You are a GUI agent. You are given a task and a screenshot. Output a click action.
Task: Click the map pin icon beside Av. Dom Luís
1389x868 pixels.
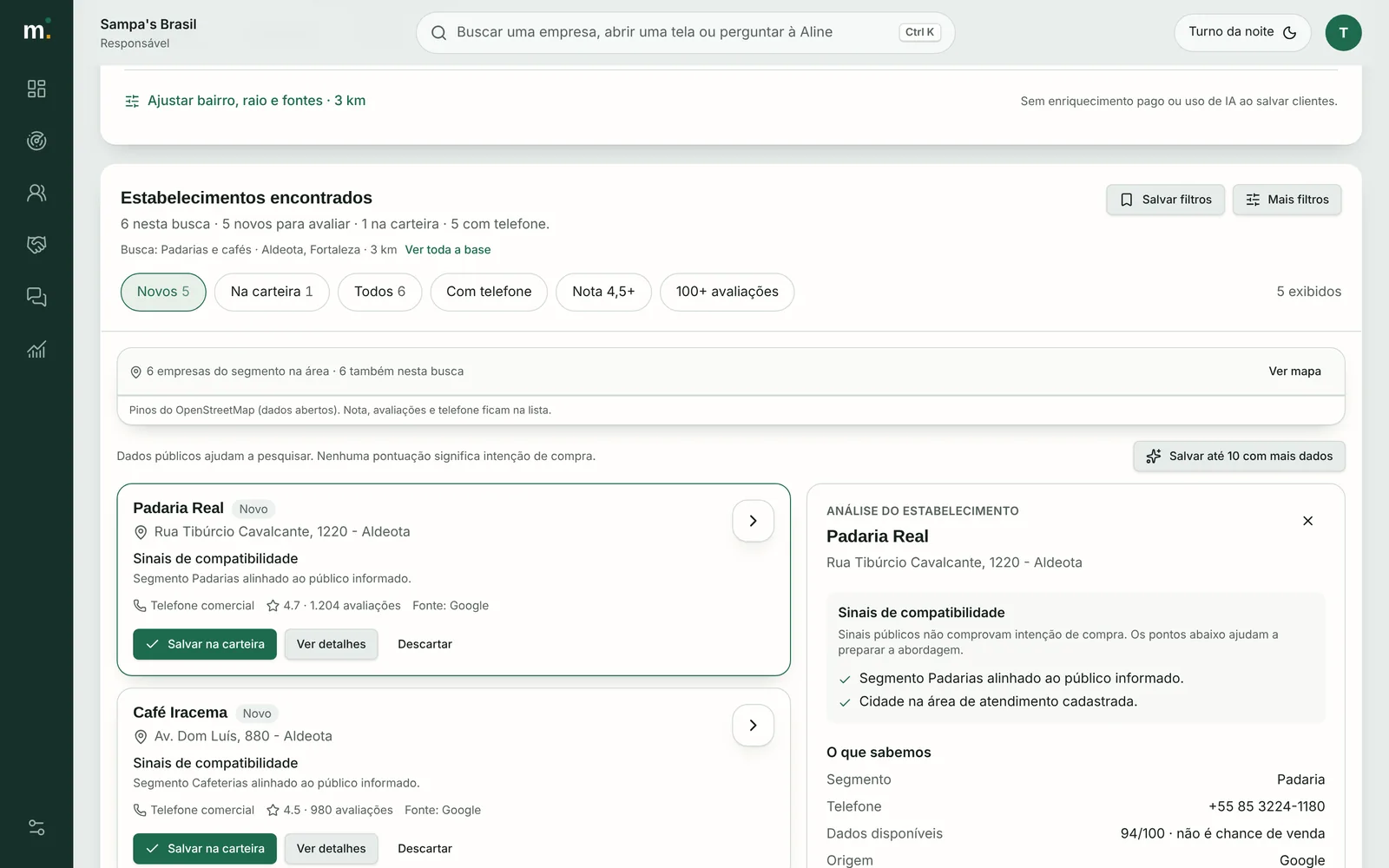coord(141,737)
